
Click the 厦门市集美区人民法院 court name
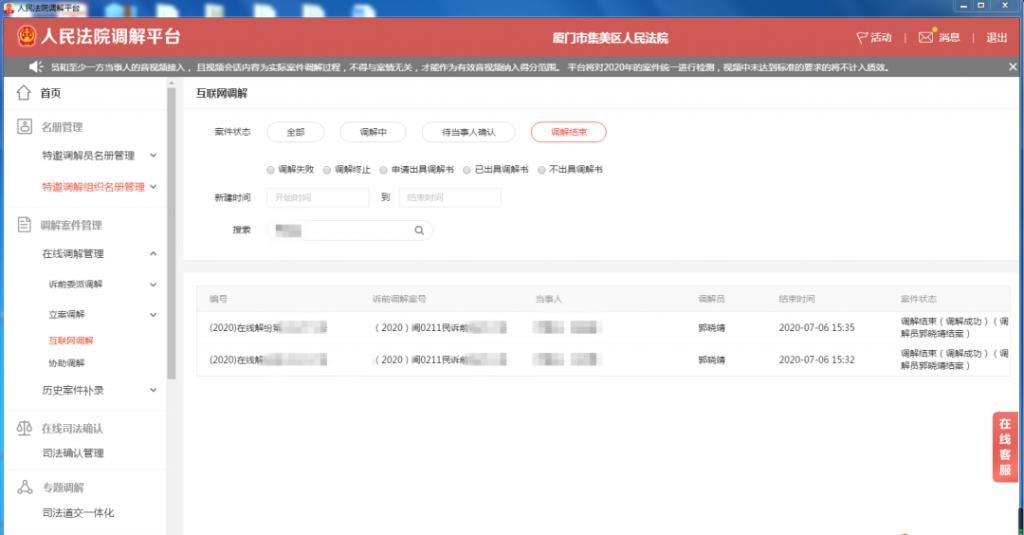[x=610, y=38]
